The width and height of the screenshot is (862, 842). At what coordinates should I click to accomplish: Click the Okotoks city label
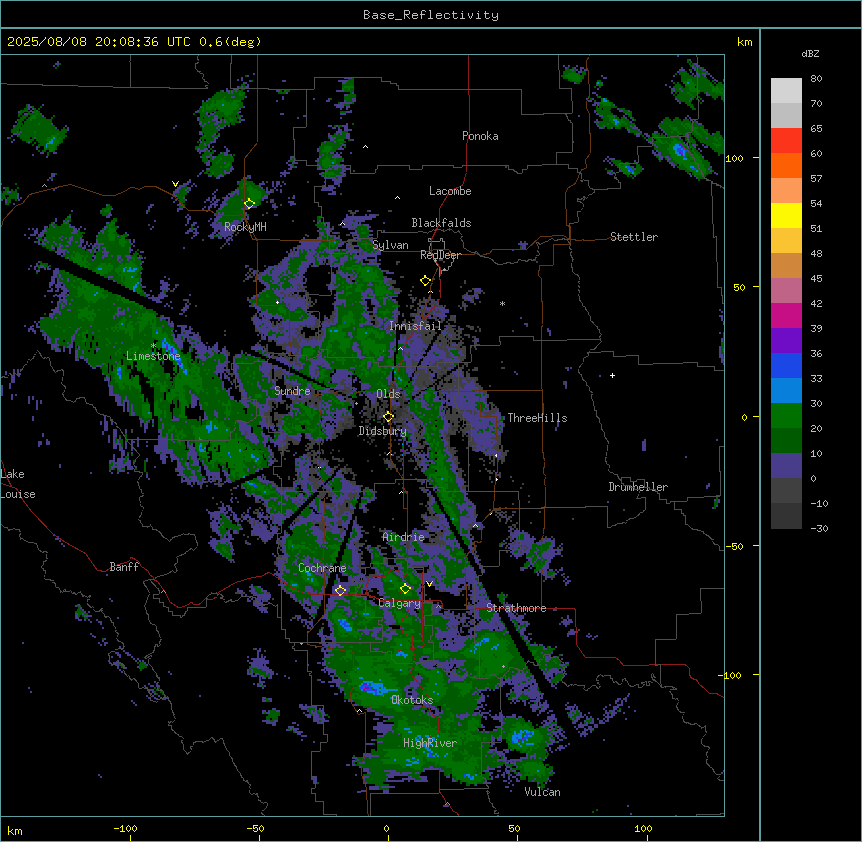point(412,700)
